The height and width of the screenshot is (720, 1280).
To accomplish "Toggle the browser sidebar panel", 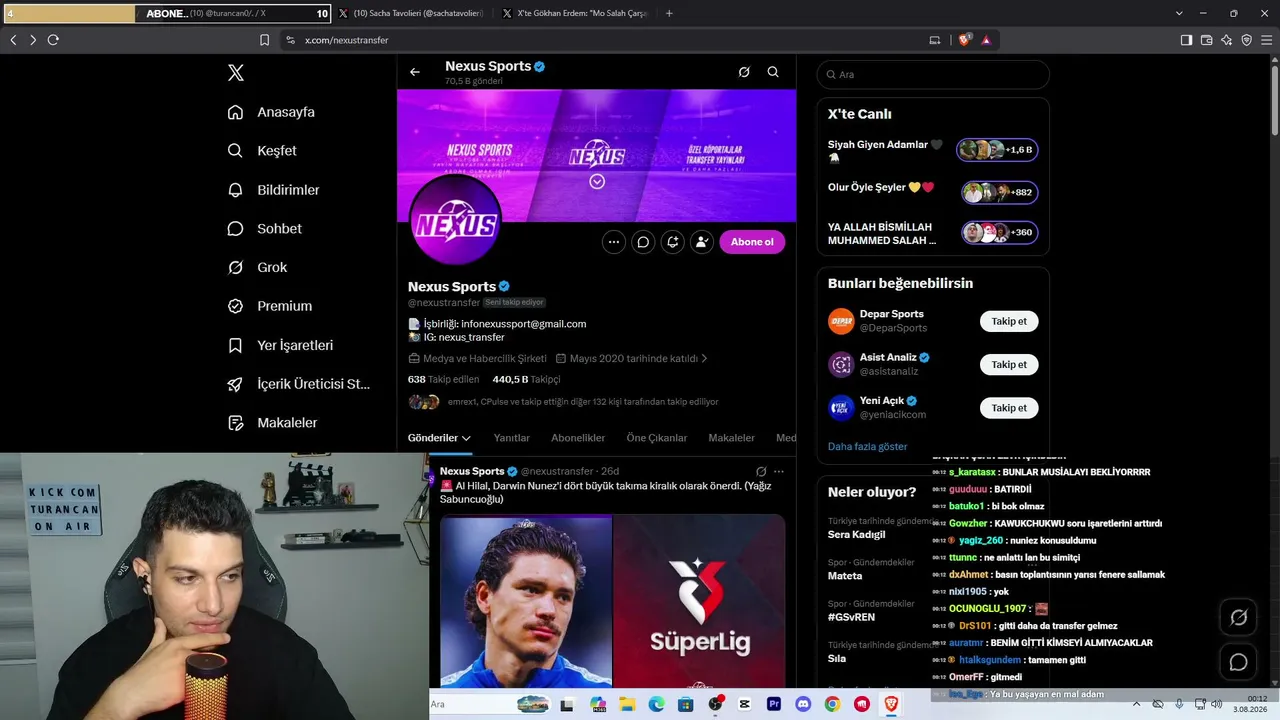I will (x=1186, y=40).
